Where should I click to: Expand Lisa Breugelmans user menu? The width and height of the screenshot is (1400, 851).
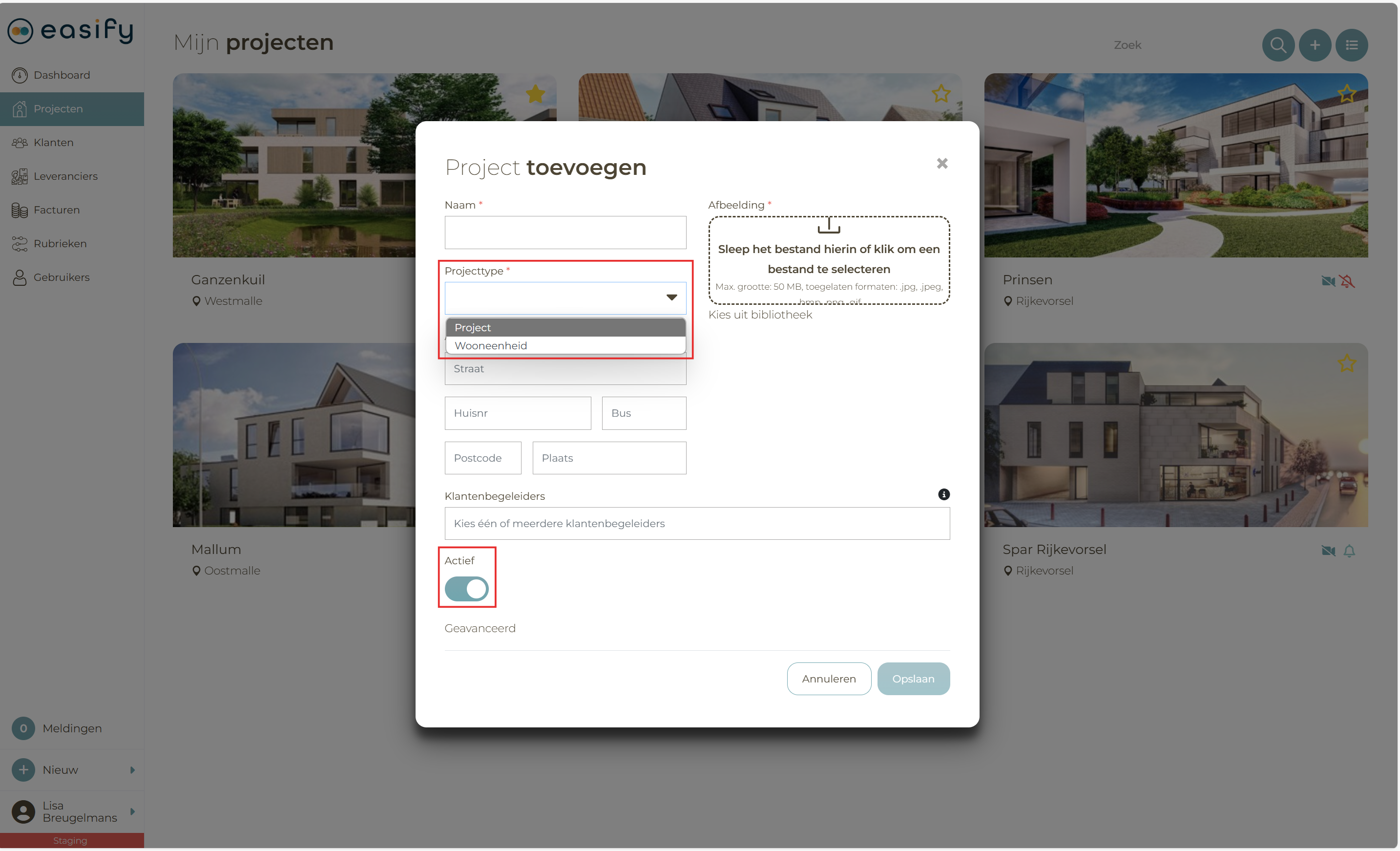(x=132, y=811)
